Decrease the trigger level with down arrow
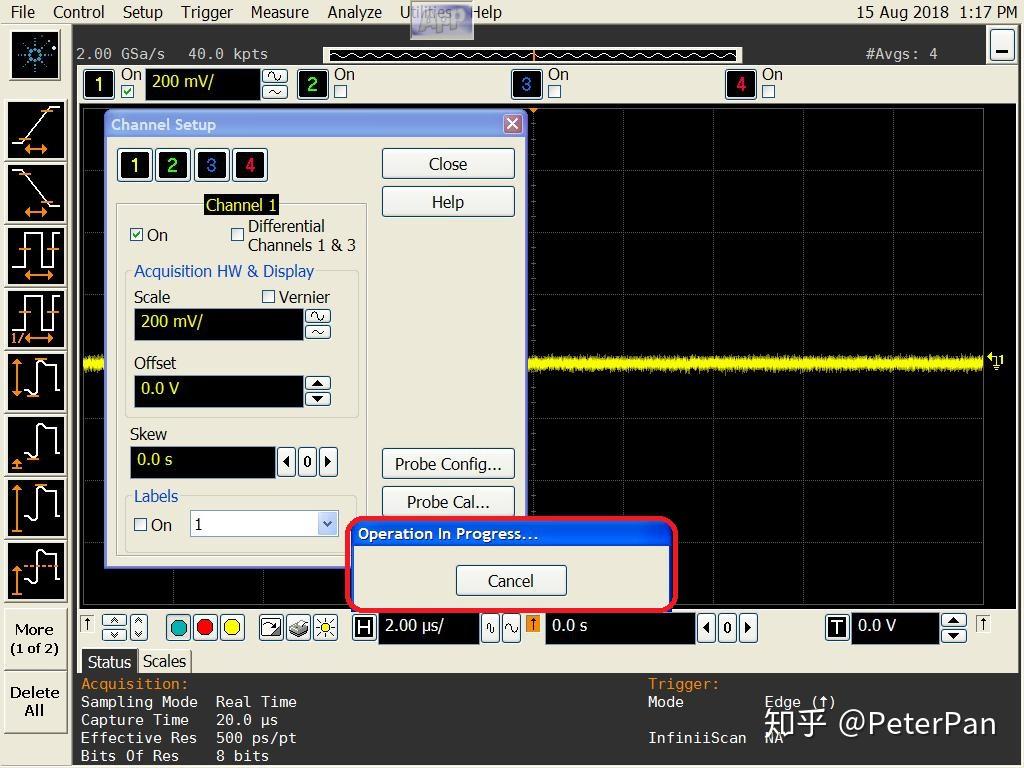1024x768 pixels. (x=954, y=635)
